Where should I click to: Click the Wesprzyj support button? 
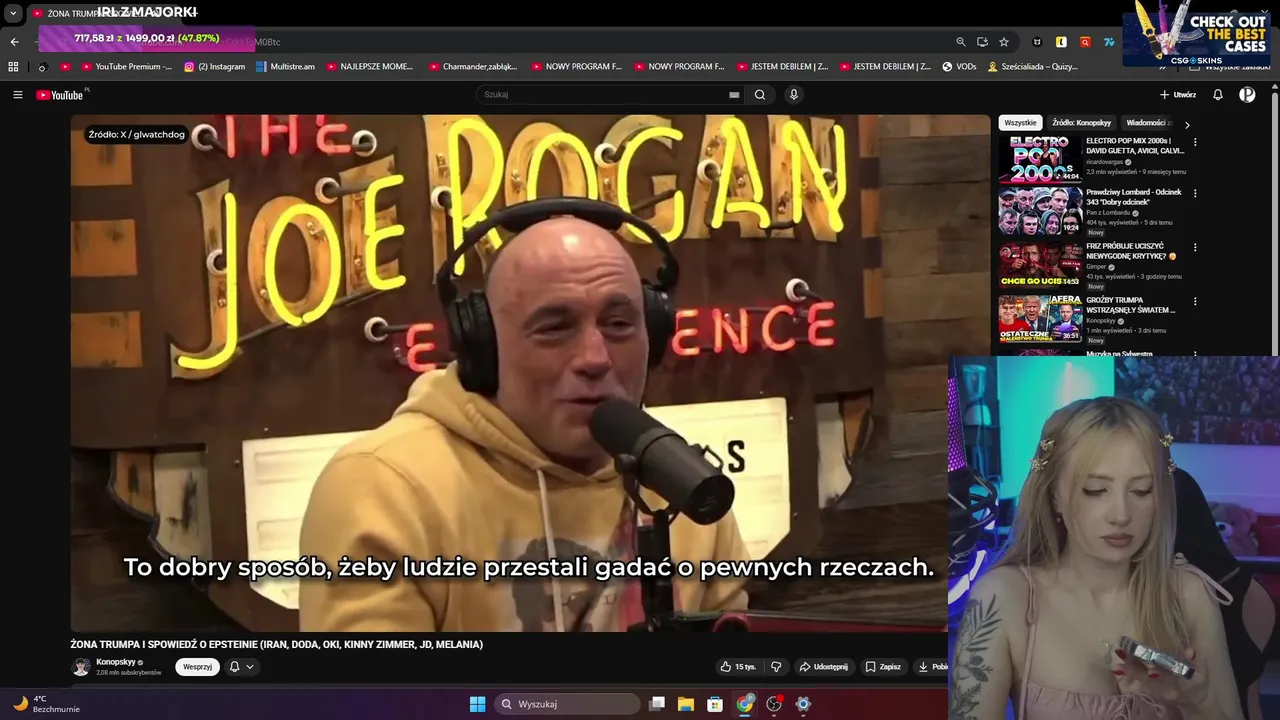197,667
